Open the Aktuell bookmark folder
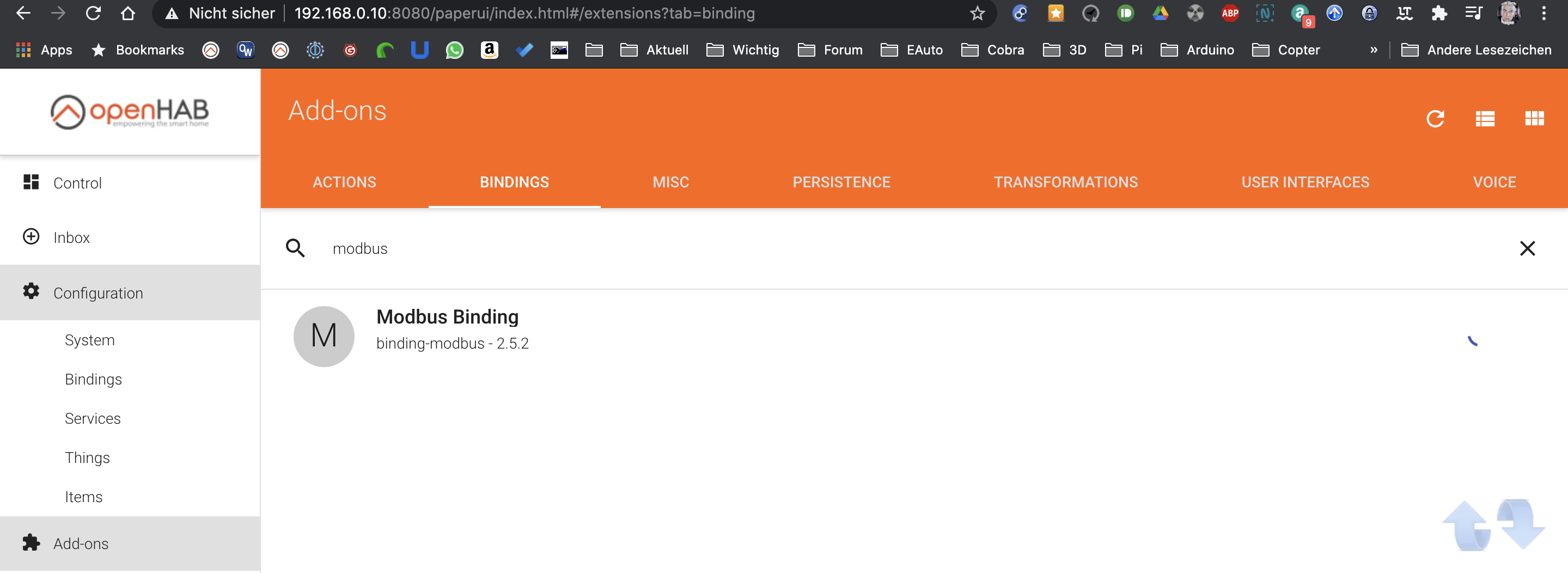Viewport: 1568px width, 573px height. (654, 50)
